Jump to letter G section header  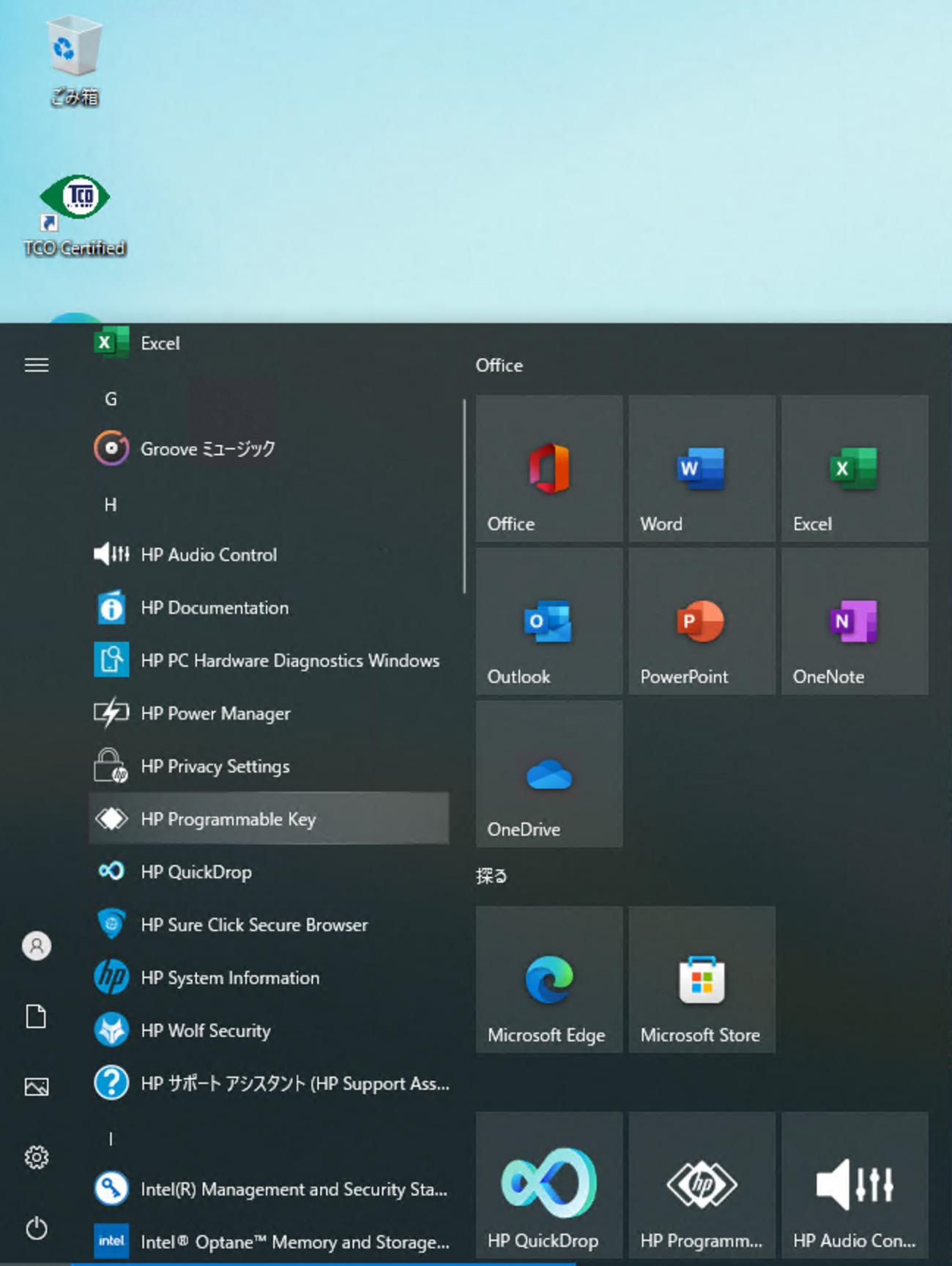pyautogui.click(x=111, y=399)
